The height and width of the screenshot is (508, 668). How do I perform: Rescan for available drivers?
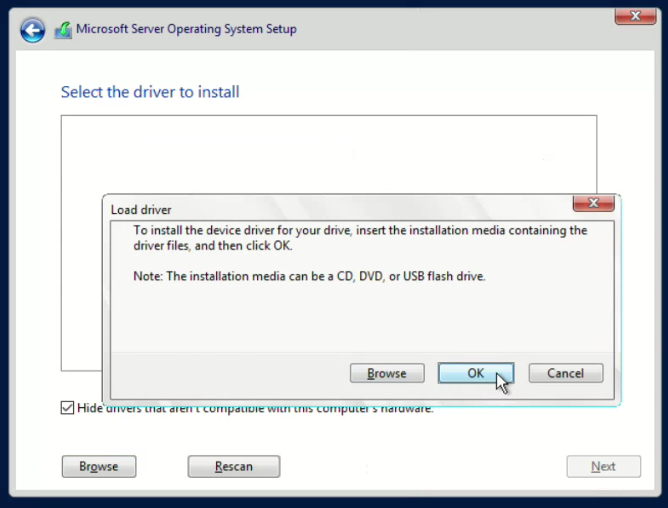tap(234, 466)
